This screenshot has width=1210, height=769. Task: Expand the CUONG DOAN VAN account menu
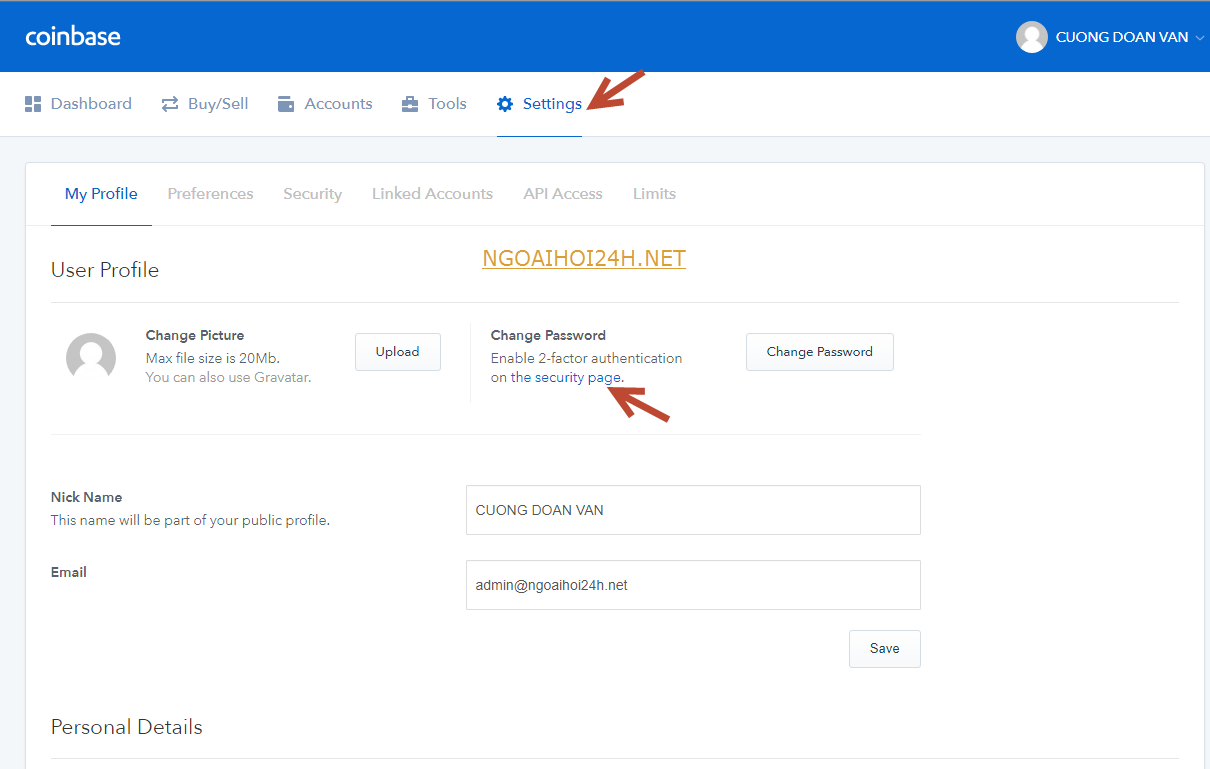(x=1122, y=37)
